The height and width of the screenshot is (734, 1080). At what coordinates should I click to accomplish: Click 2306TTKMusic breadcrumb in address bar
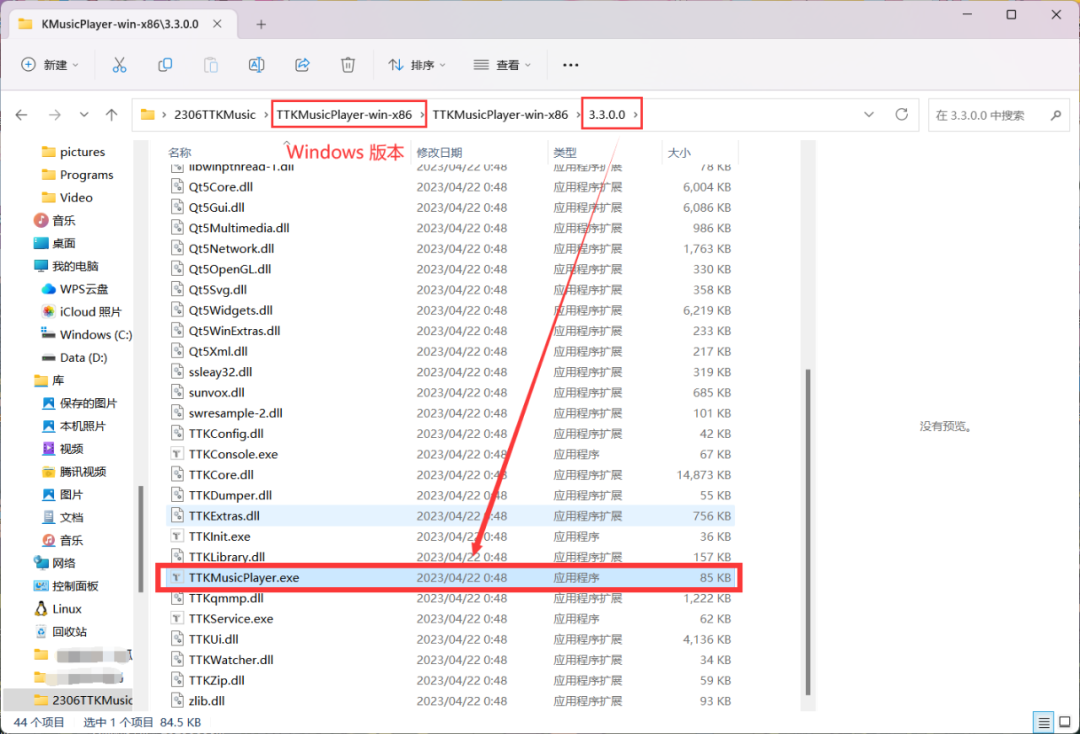pyautogui.click(x=215, y=115)
